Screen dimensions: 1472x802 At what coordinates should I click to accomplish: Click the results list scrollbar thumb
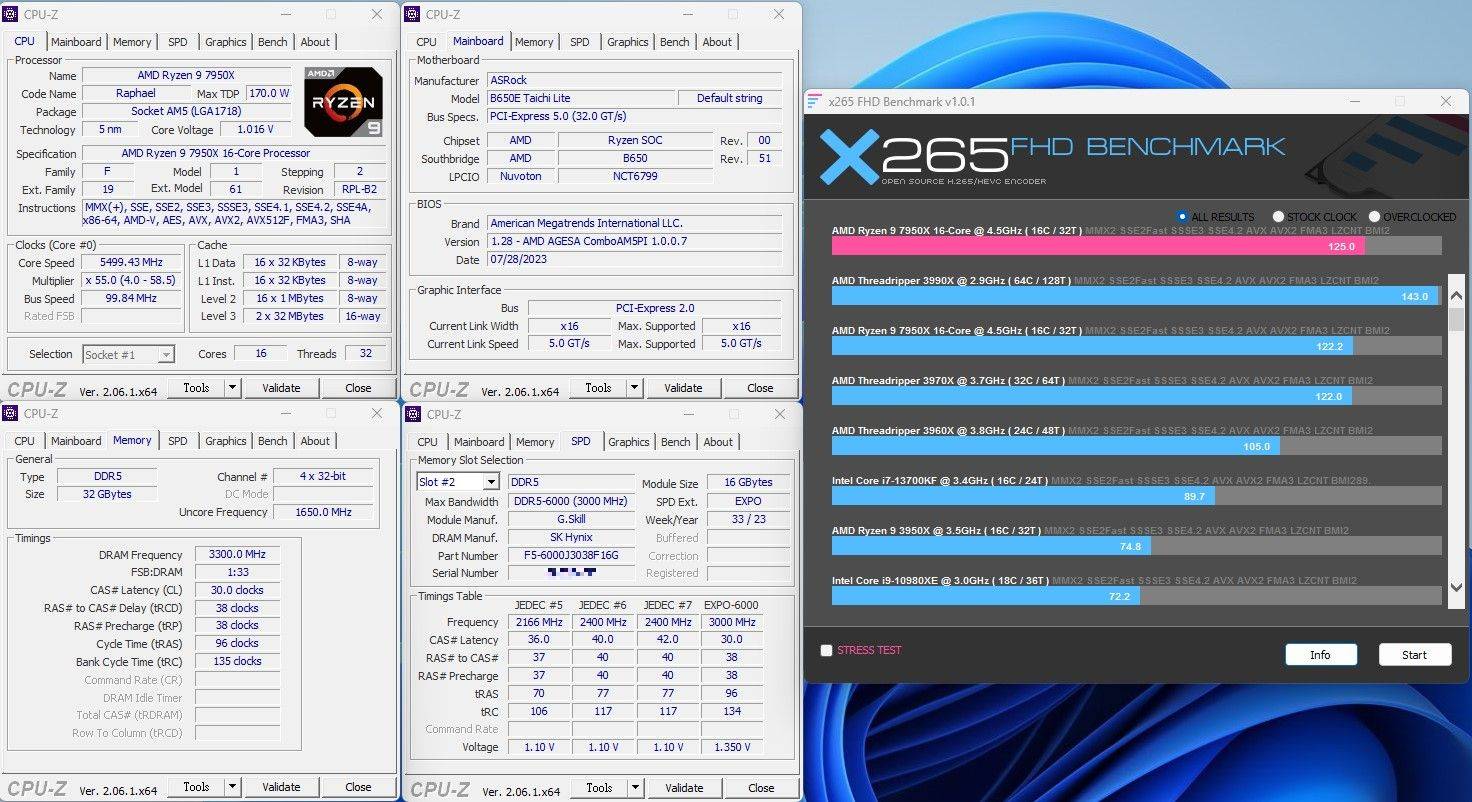coord(1457,320)
